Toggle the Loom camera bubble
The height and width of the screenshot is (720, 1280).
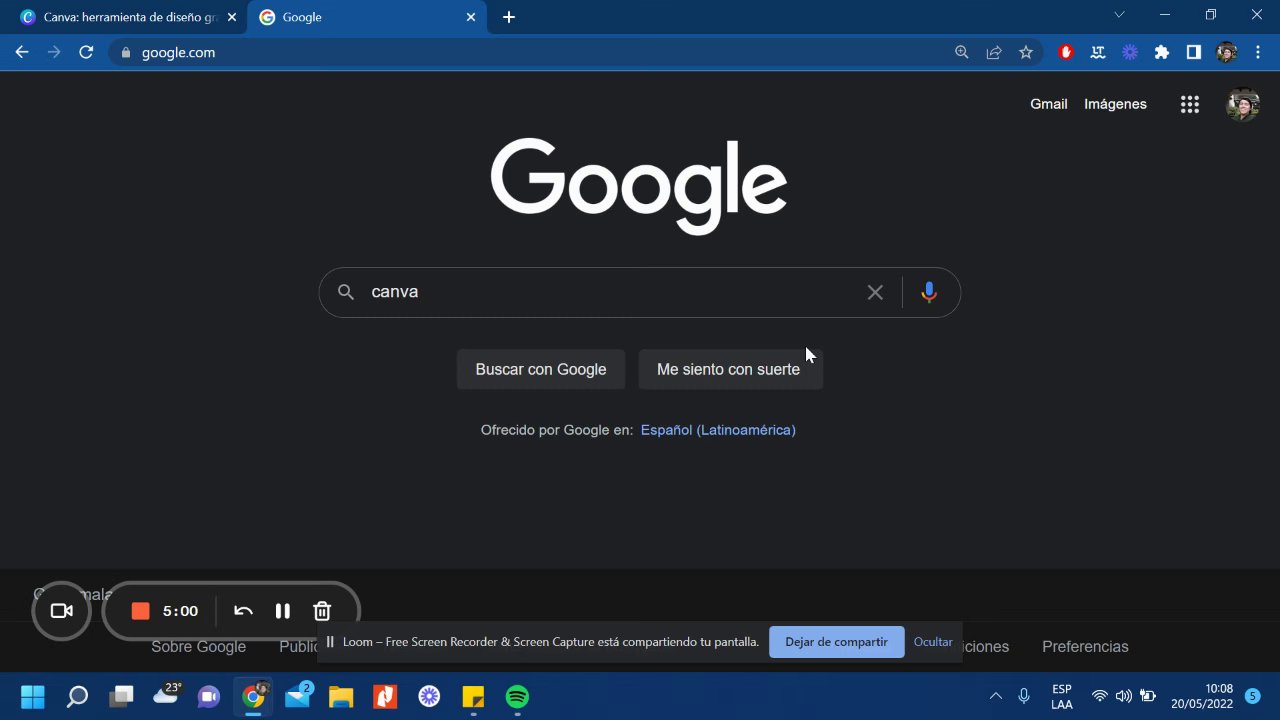tap(62, 611)
